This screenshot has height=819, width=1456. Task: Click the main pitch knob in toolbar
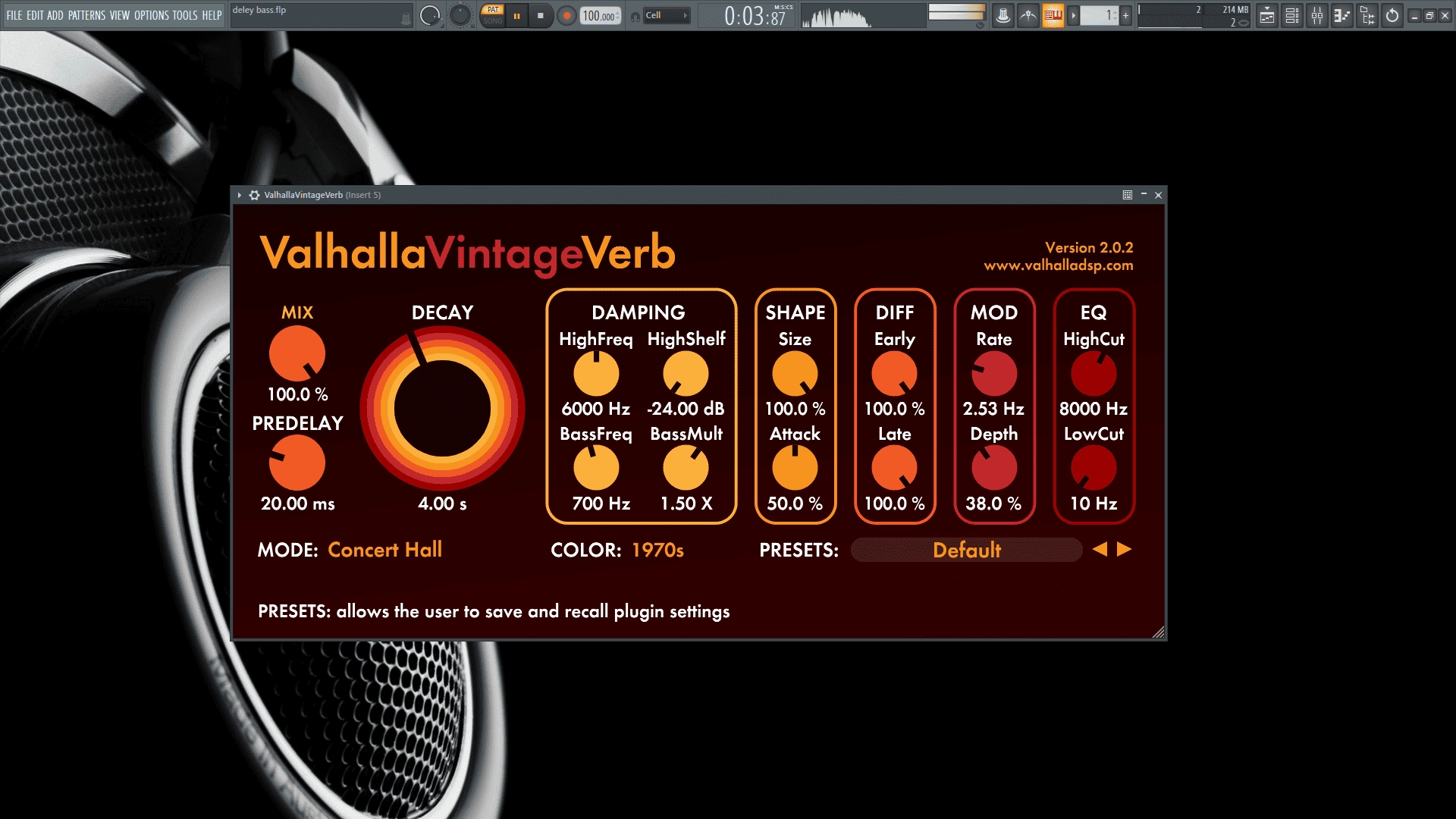click(460, 15)
